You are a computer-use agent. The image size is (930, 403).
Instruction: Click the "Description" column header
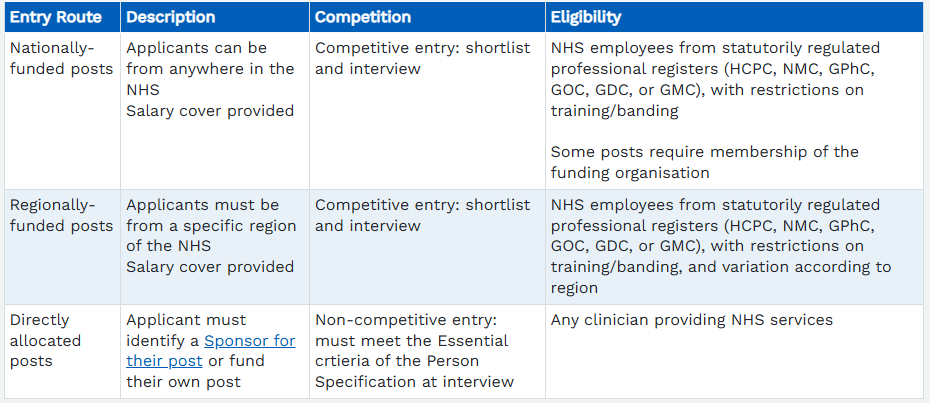pos(170,17)
